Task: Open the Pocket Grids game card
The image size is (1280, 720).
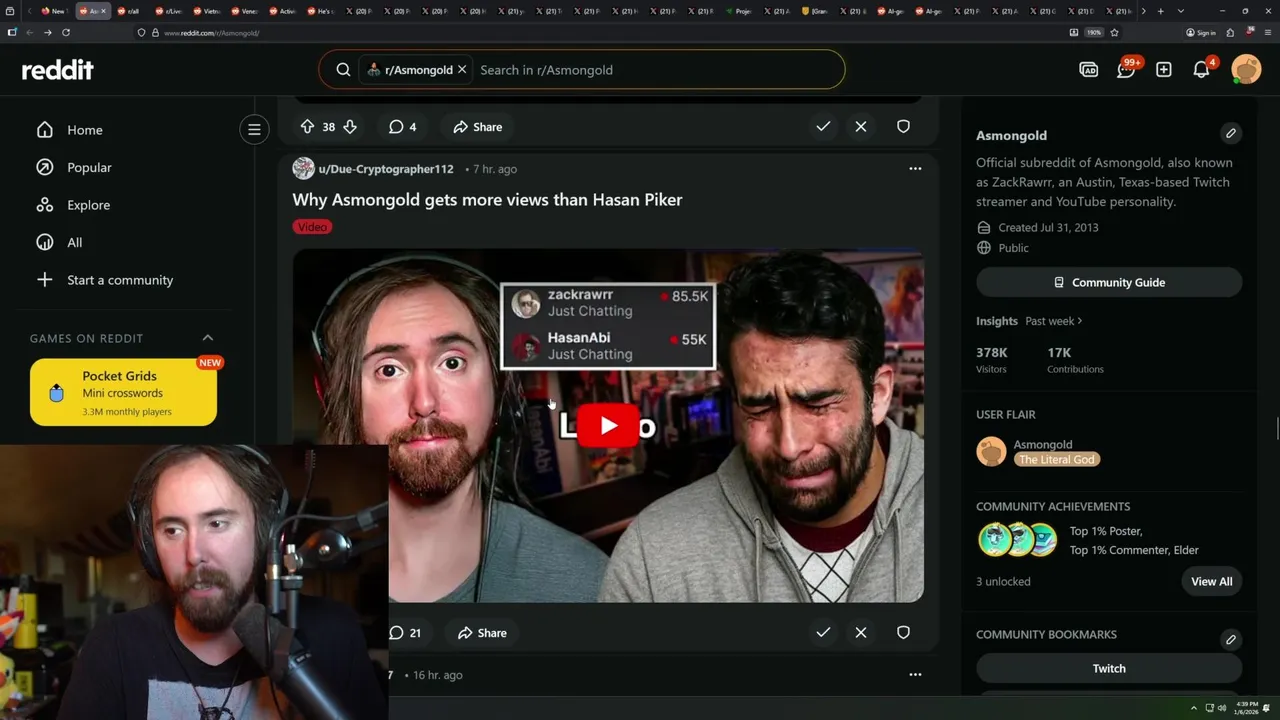Action: pyautogui.click(x=123, y=392)
